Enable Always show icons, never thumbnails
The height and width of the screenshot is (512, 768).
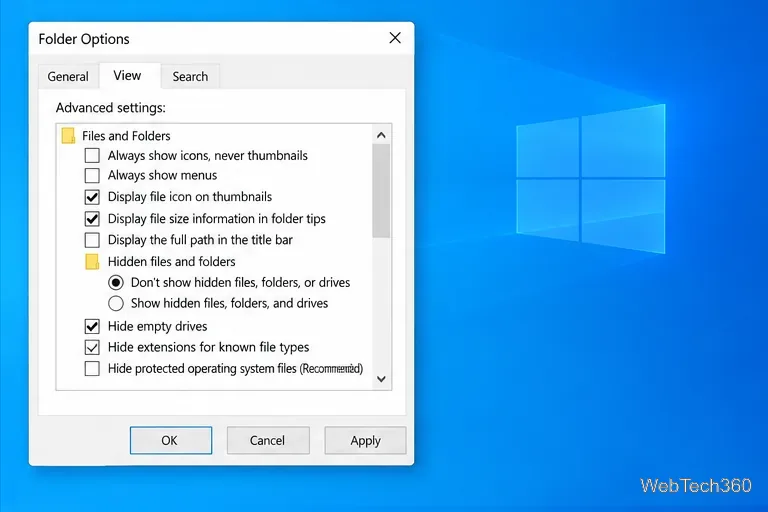pyautogui.click(x=92, y=155)
